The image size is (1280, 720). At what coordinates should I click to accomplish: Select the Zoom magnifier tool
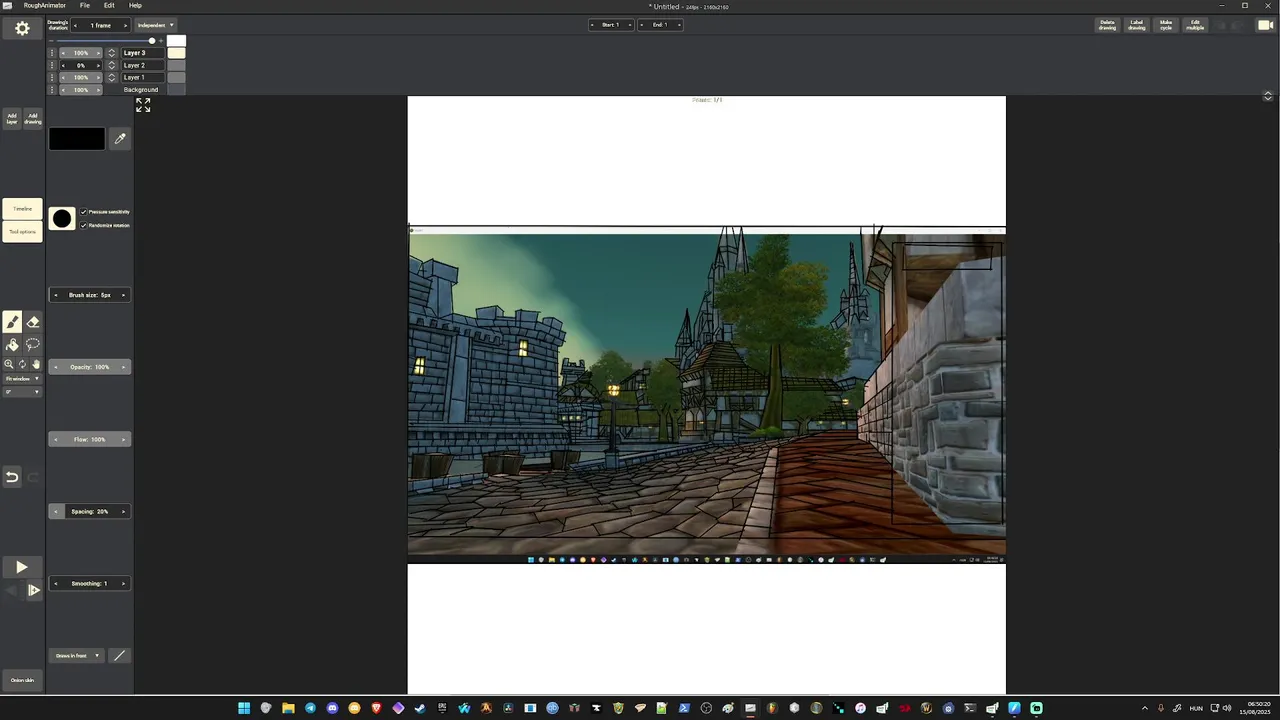pos(9,364)
